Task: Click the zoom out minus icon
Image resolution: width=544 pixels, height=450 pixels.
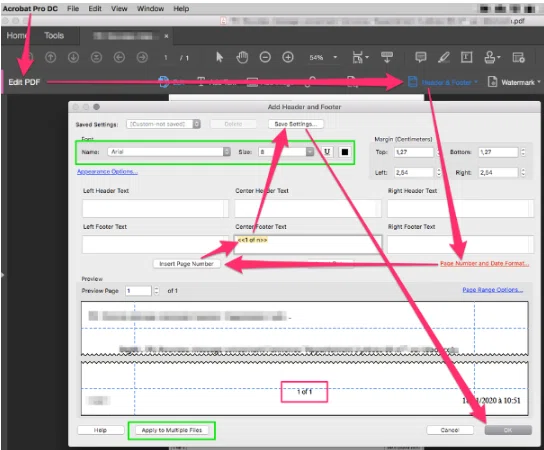Action: click(x=265, y=57)
